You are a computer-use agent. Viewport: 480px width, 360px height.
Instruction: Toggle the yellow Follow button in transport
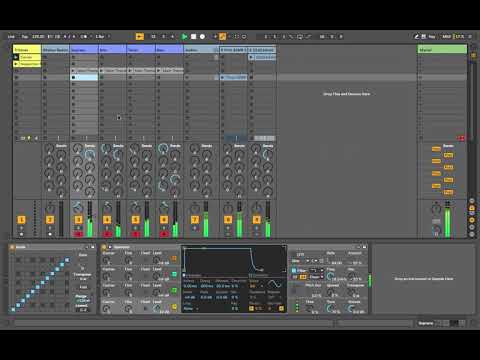point(140,36)
